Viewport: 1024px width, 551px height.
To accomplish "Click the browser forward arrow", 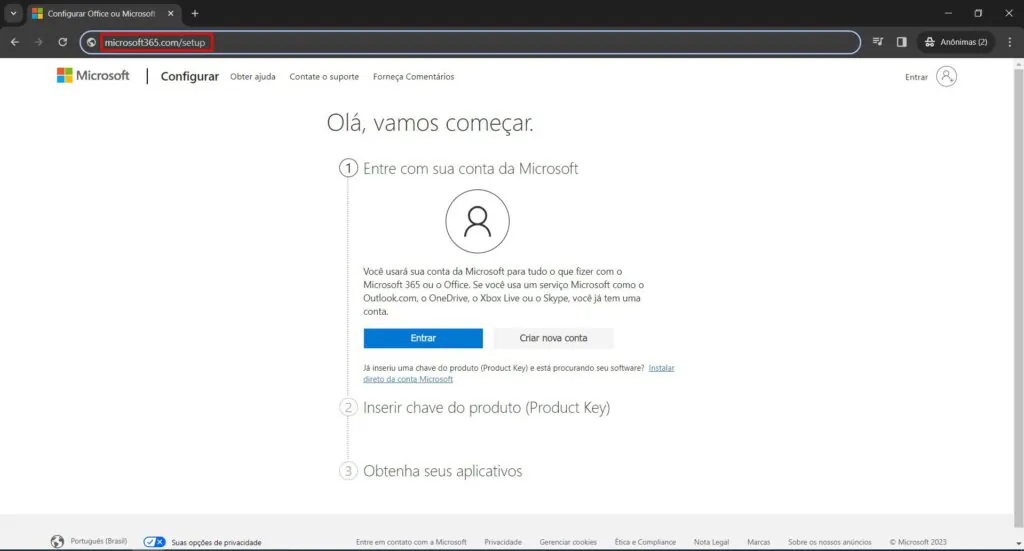I will tap(39, 42).
